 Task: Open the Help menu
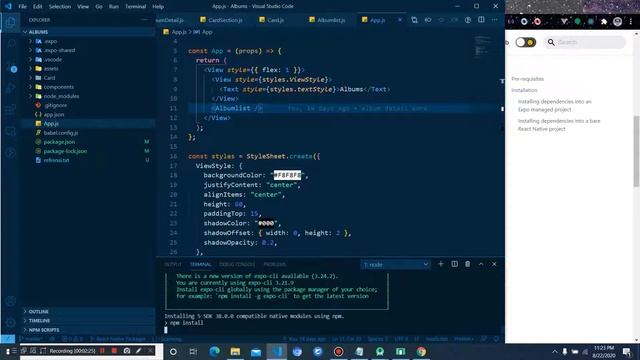pos(158,7)
